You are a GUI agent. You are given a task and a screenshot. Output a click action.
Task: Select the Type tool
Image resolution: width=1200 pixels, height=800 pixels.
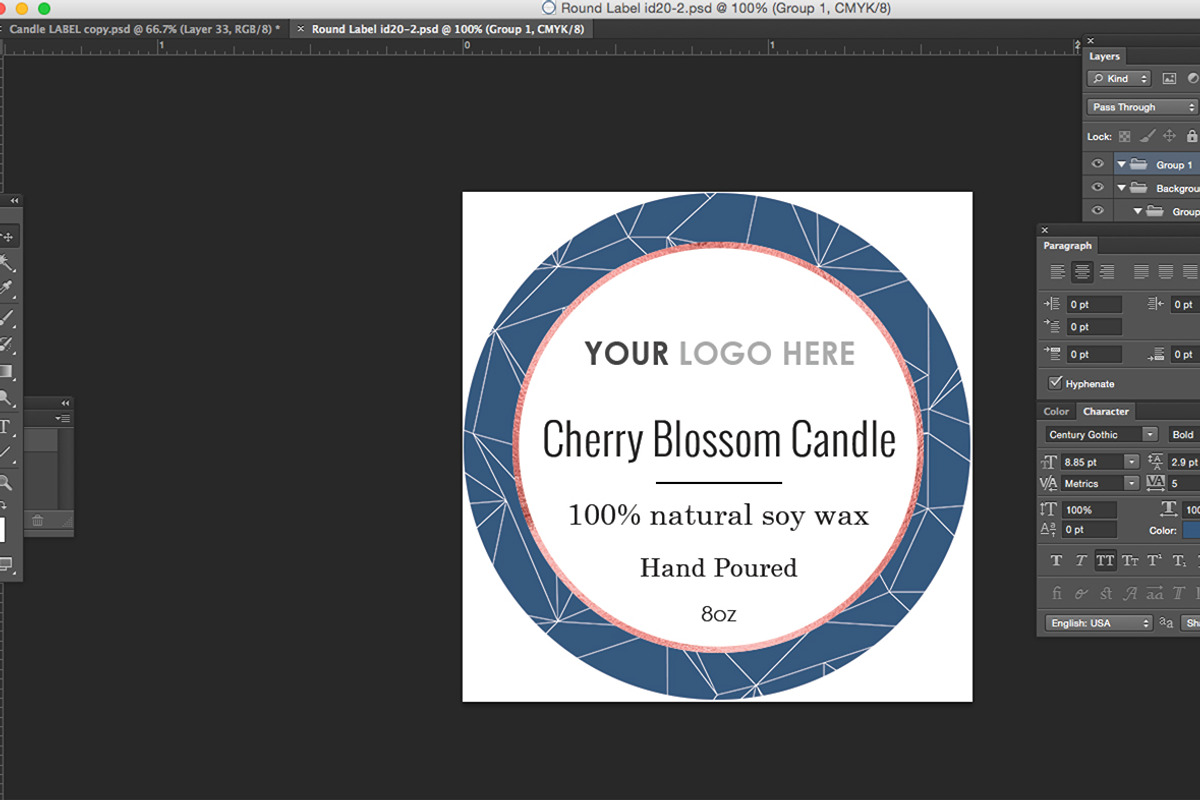[6, 427]
